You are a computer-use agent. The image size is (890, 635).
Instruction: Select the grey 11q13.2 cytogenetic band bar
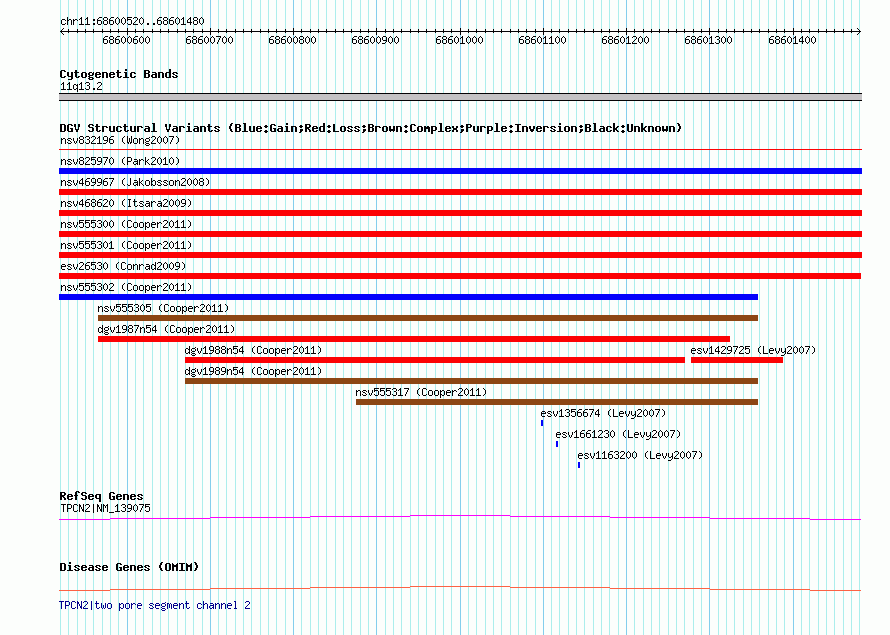coord(460,97)
